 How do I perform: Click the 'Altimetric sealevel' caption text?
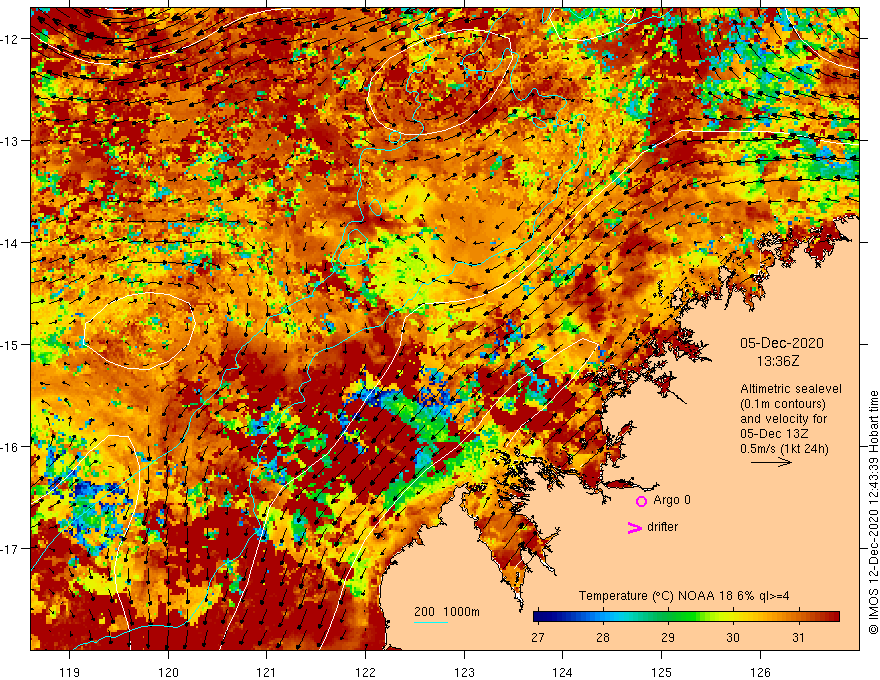click(791, 389)
